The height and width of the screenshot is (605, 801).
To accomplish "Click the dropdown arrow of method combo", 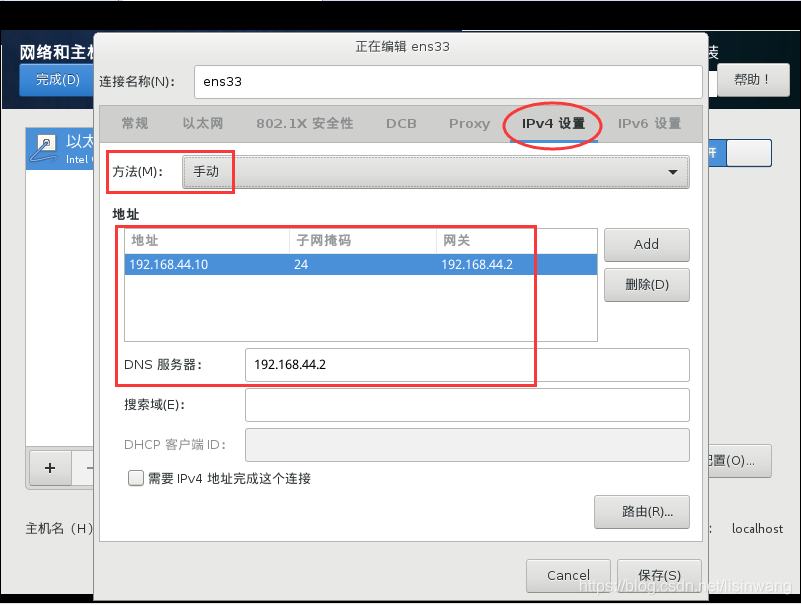I will tap(673, 172).
